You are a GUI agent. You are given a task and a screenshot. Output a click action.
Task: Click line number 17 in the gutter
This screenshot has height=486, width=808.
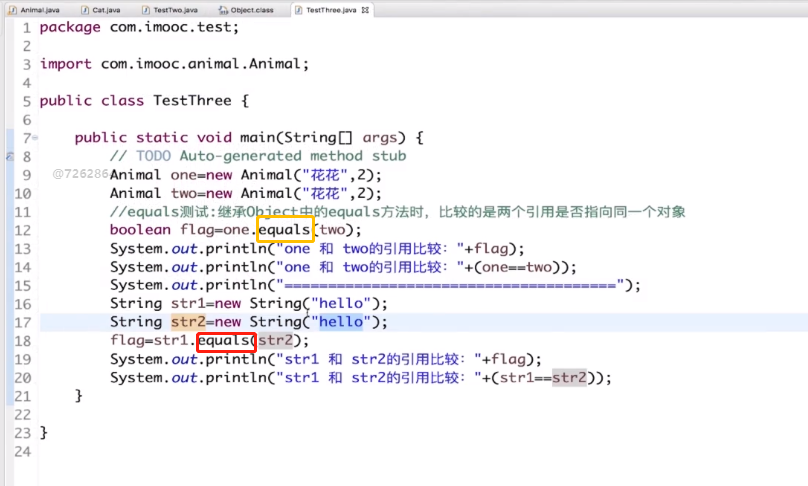tap(23, 323)
